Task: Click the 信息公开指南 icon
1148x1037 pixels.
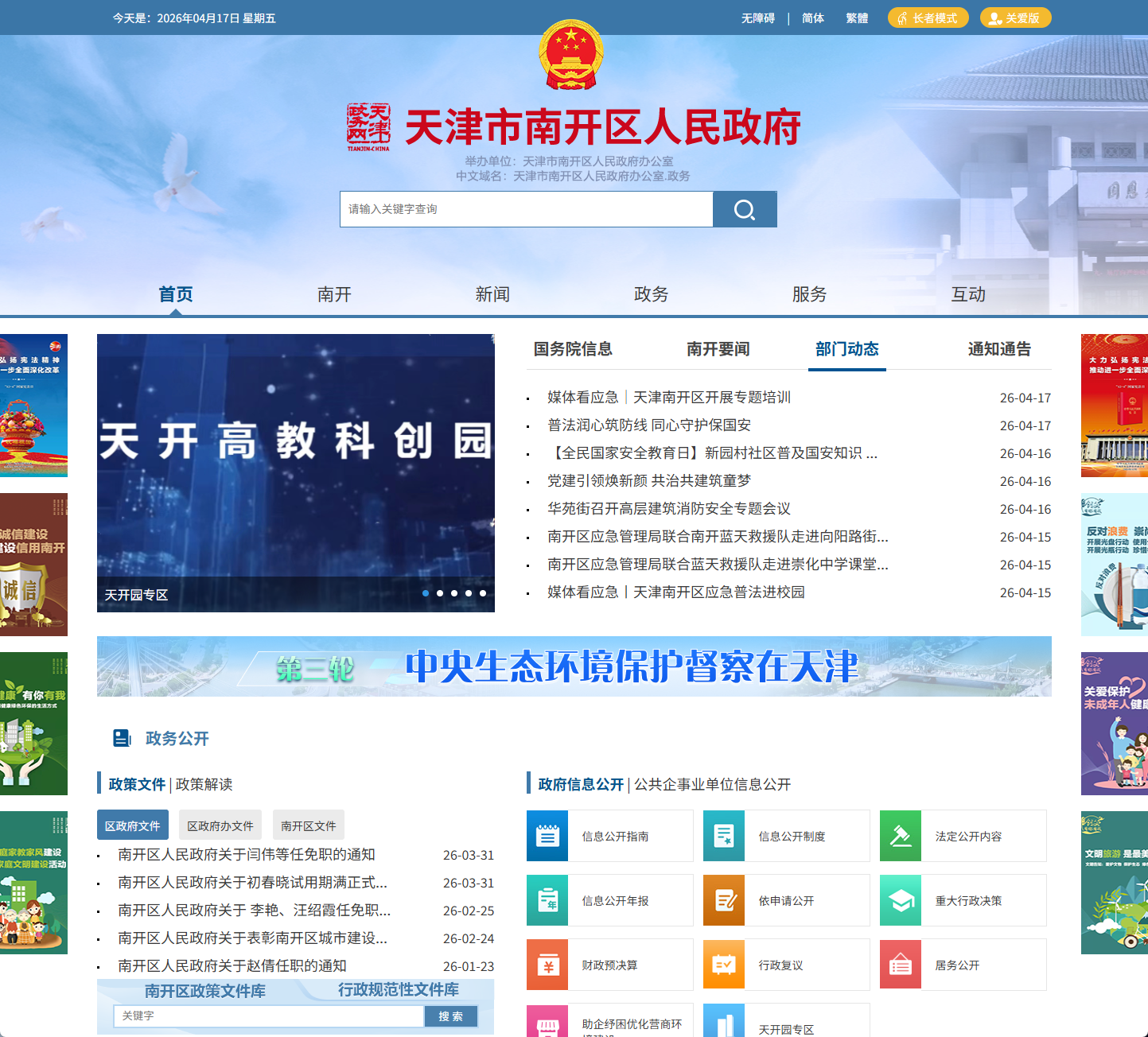Action: click(547, 836)
